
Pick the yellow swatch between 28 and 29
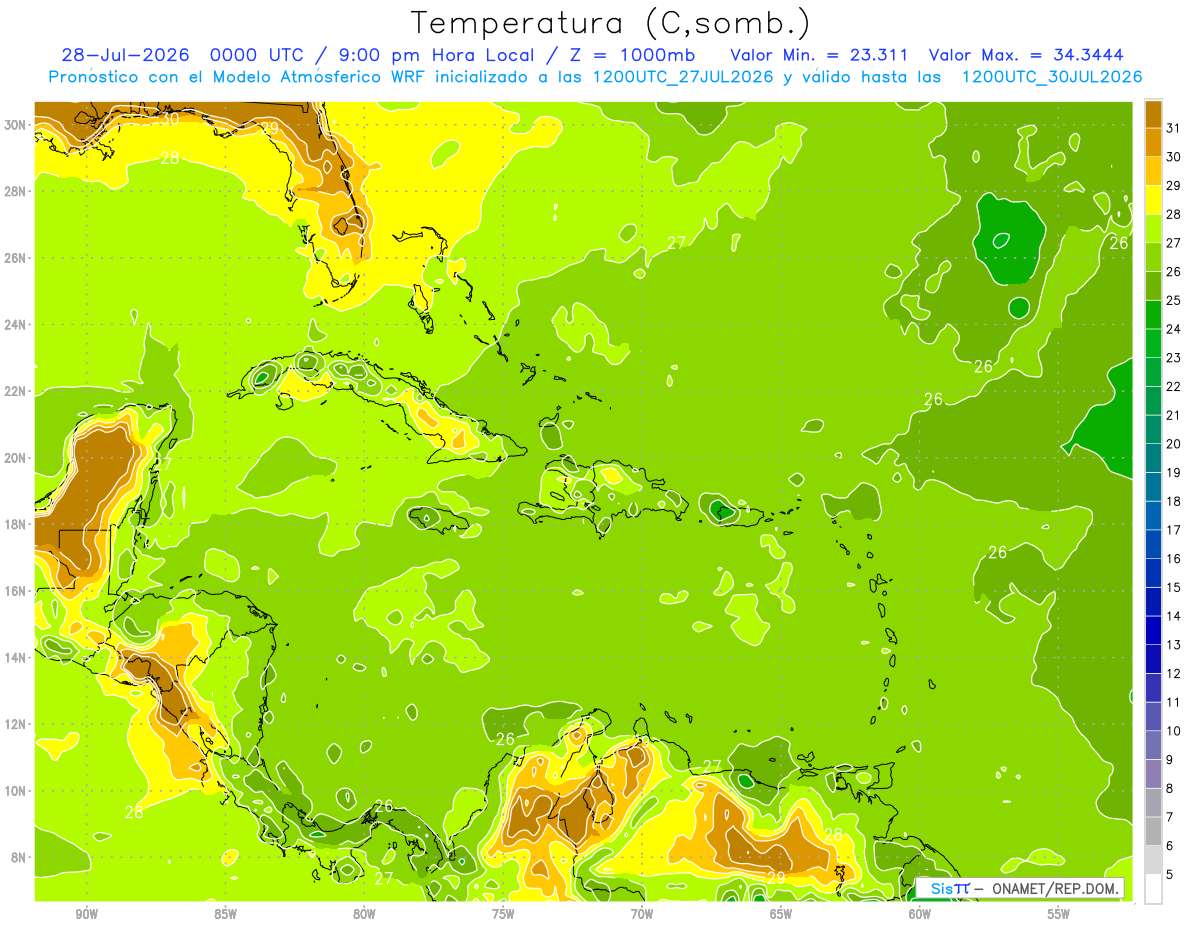1153,199
